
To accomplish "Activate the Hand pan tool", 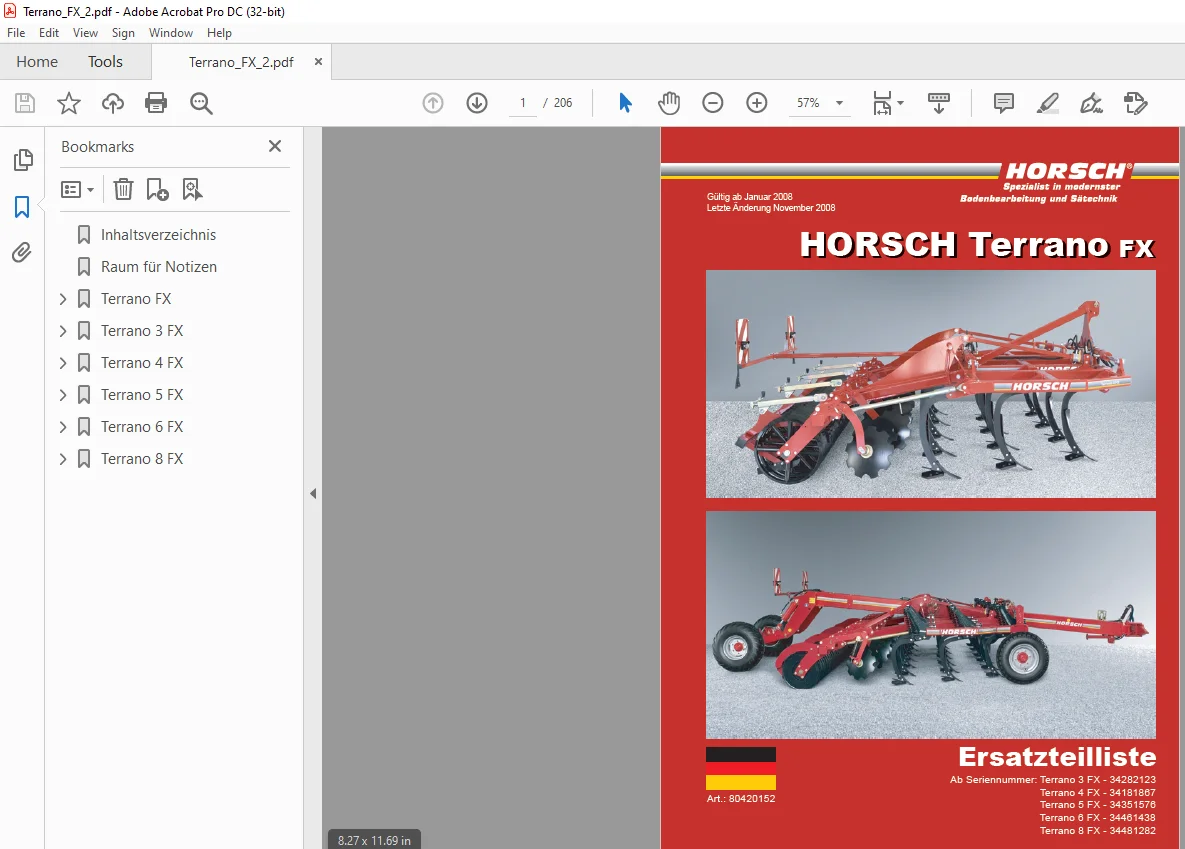I will point(669,103).
